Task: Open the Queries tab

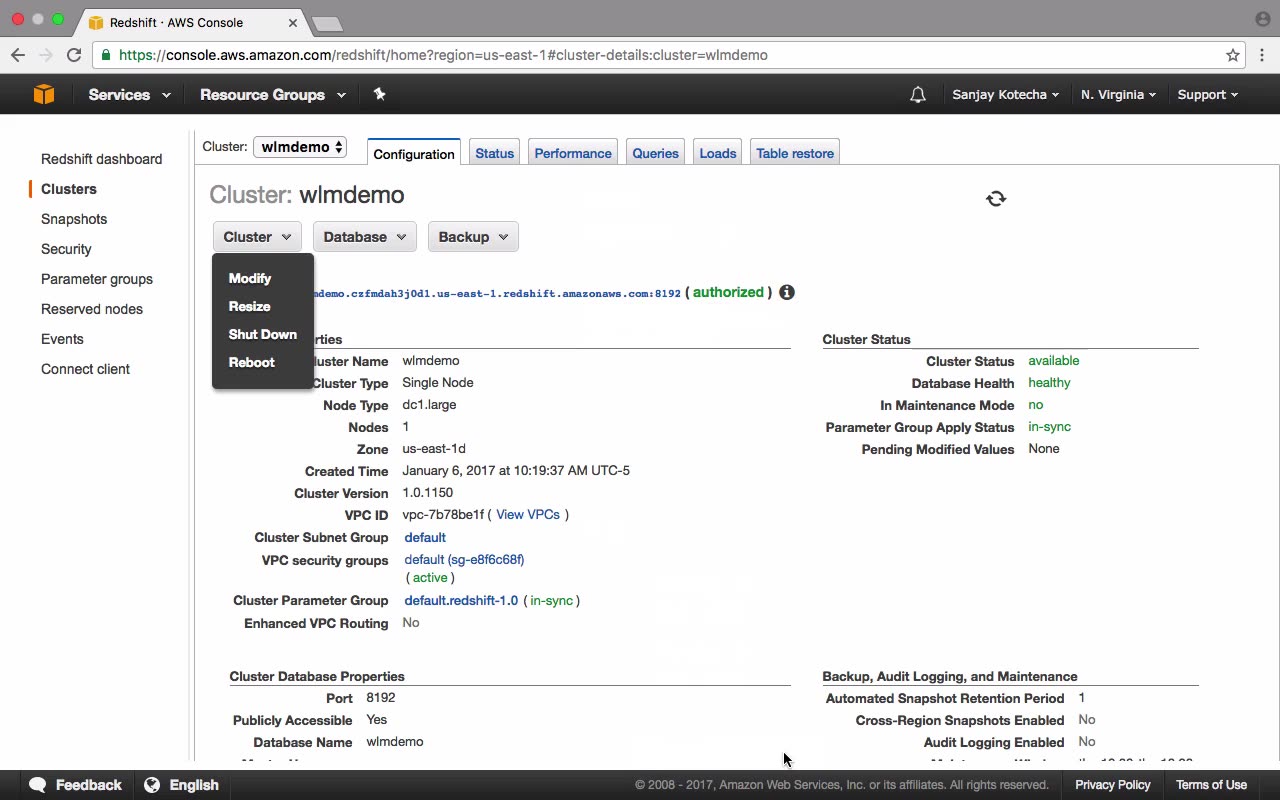Action: coord(656,153)
